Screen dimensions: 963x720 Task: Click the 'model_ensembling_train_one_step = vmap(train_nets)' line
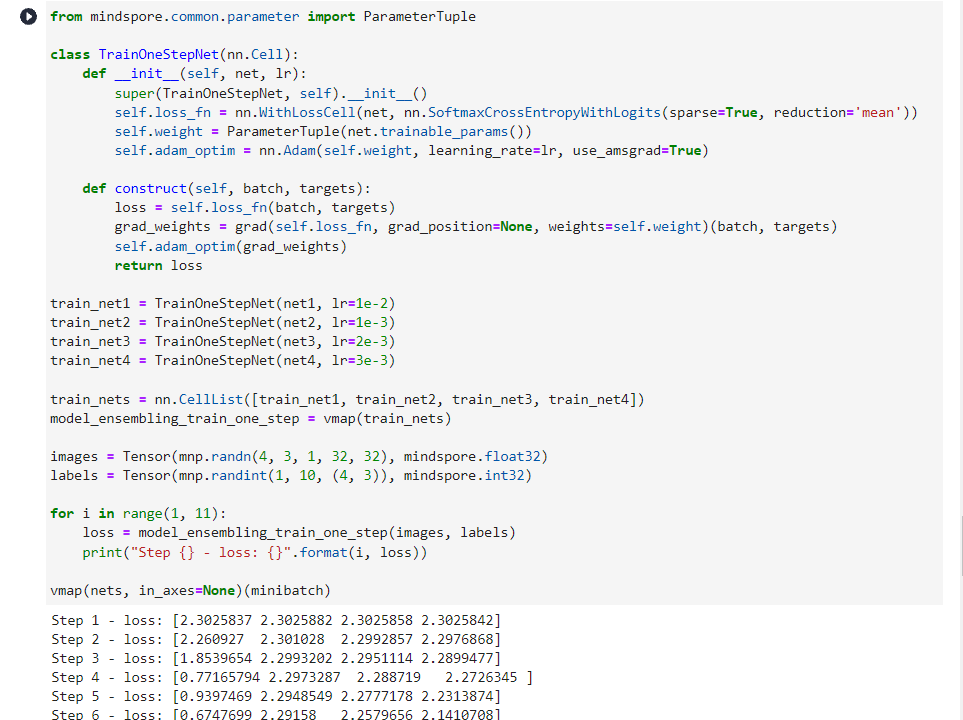coord(251,418)
